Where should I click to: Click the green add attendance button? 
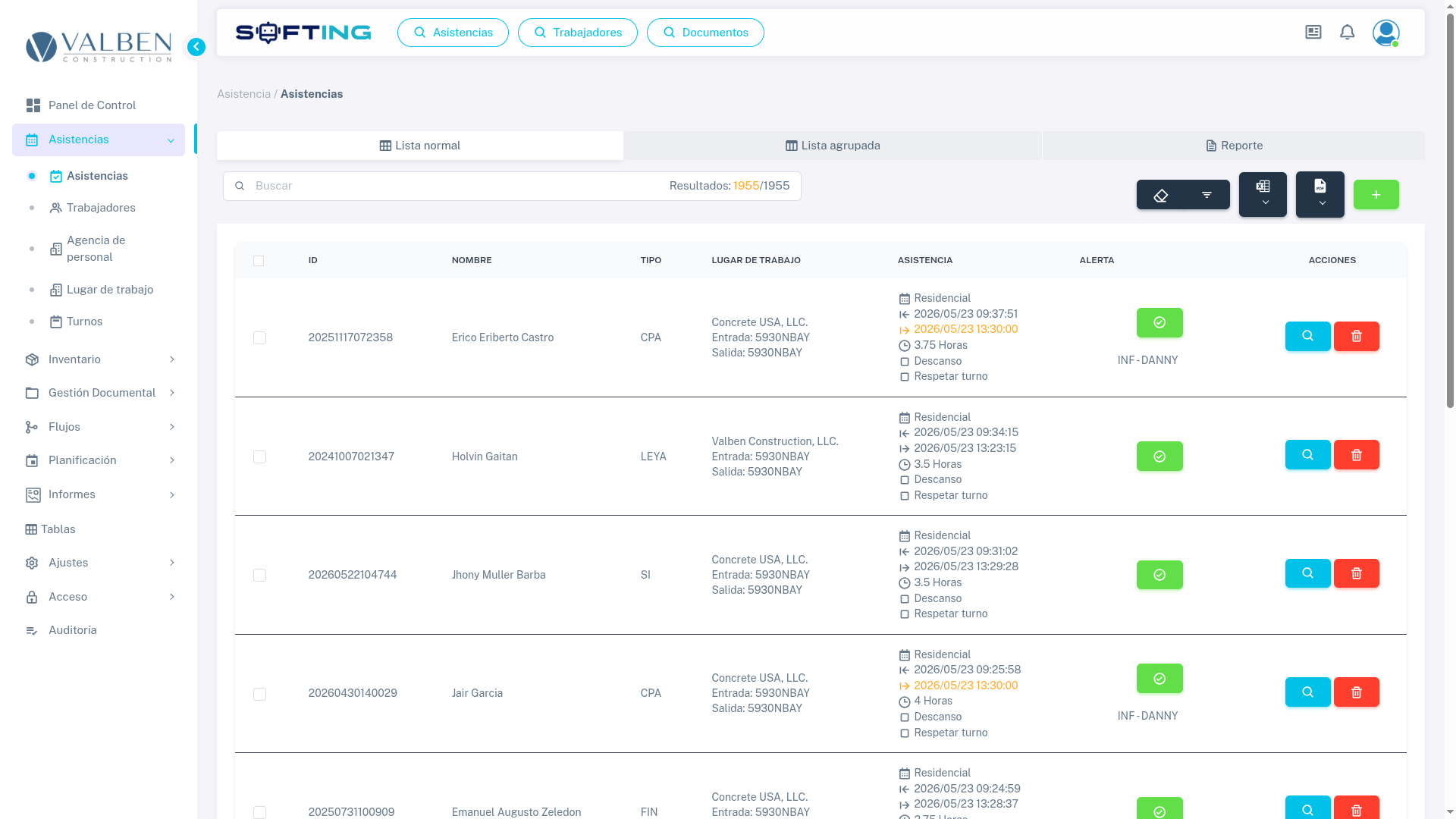click(x=1376, y=195)
